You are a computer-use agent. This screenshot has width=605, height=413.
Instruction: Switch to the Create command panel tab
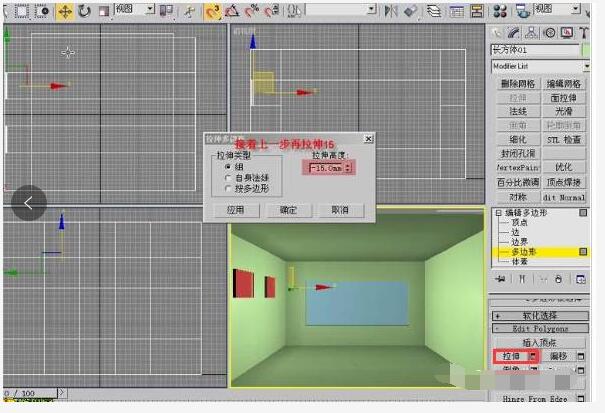497,34
